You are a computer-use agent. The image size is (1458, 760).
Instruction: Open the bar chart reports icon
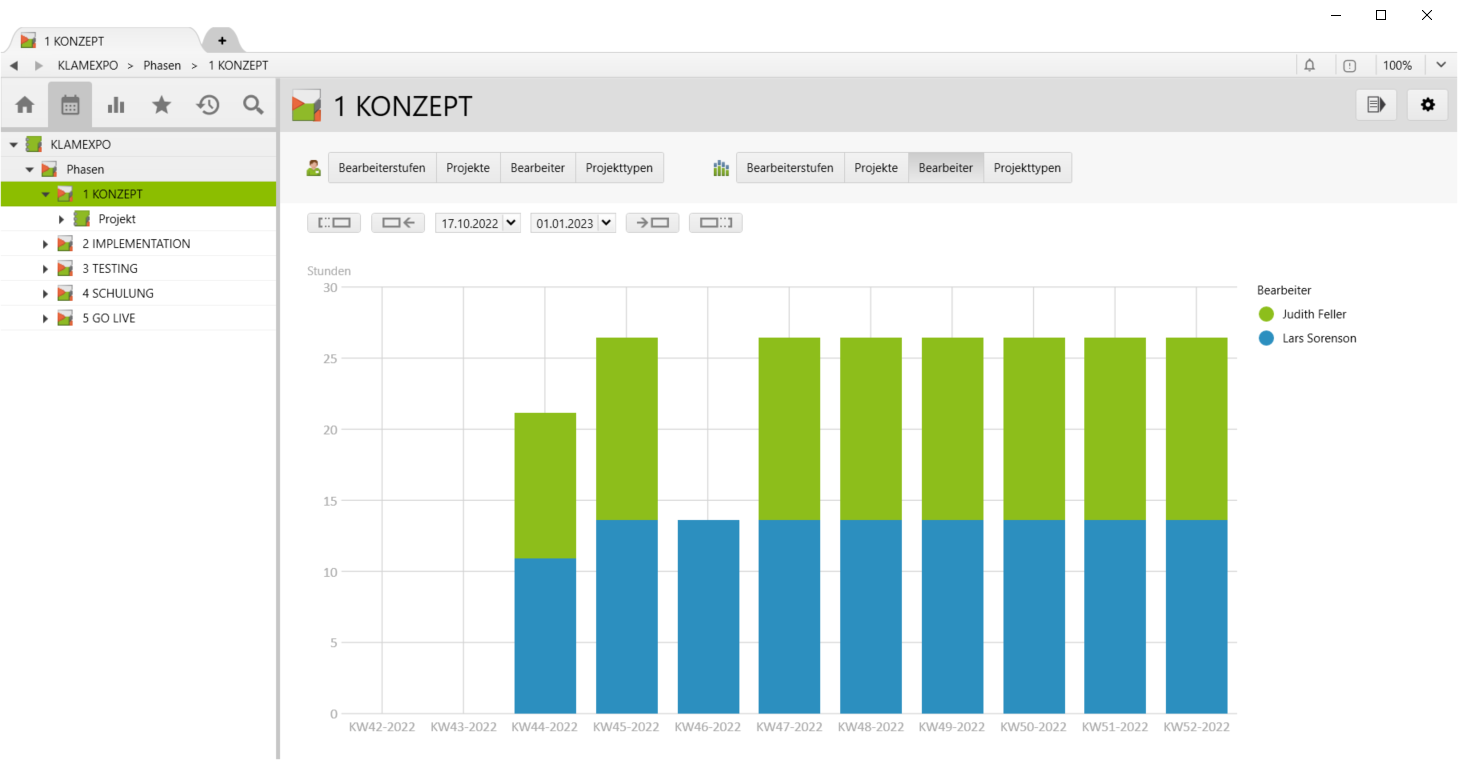tap(116, 105)
